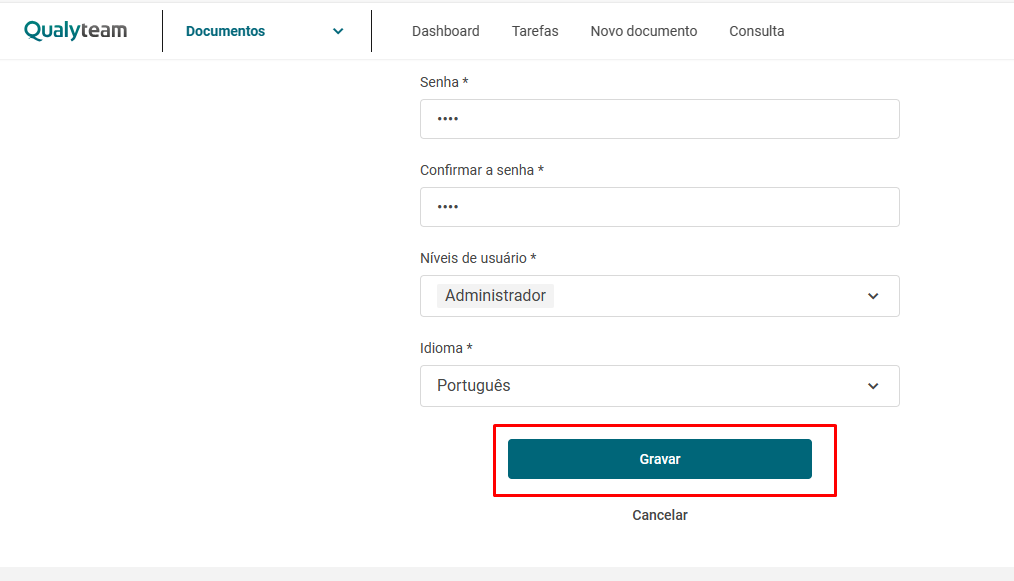Open the Consulta menu item
Image resolution: width=1014 pixels, height=581 pixels.
click(x=757, y=31)
